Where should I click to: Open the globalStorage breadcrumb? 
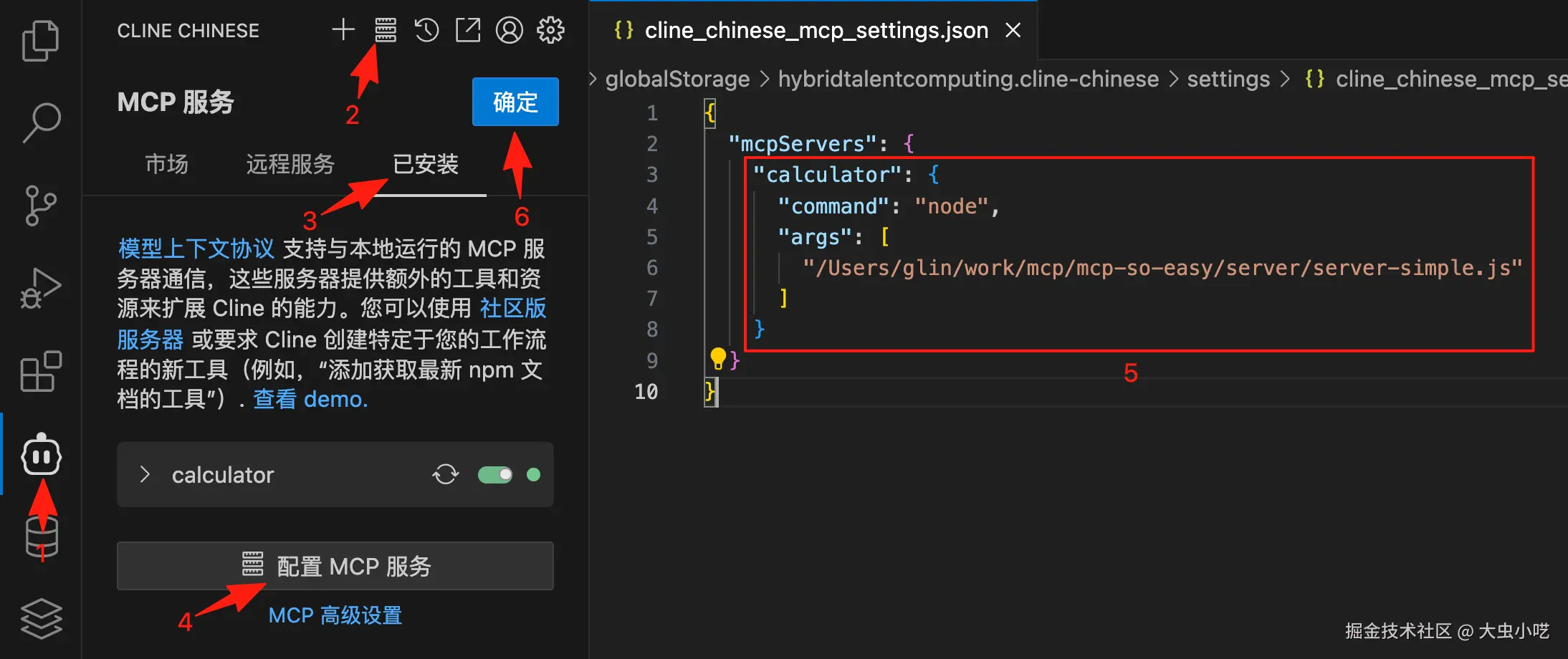[x=677, y=79]
